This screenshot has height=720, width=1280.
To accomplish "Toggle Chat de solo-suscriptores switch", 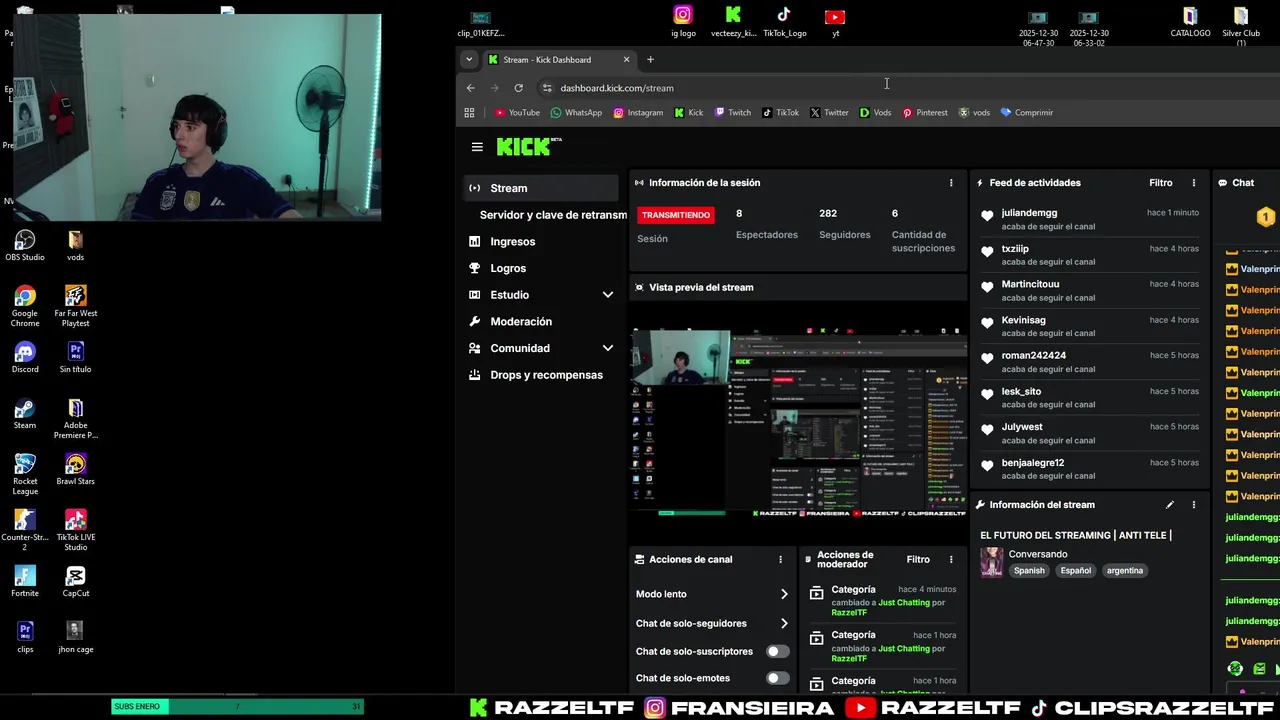I will pos(777,651).
